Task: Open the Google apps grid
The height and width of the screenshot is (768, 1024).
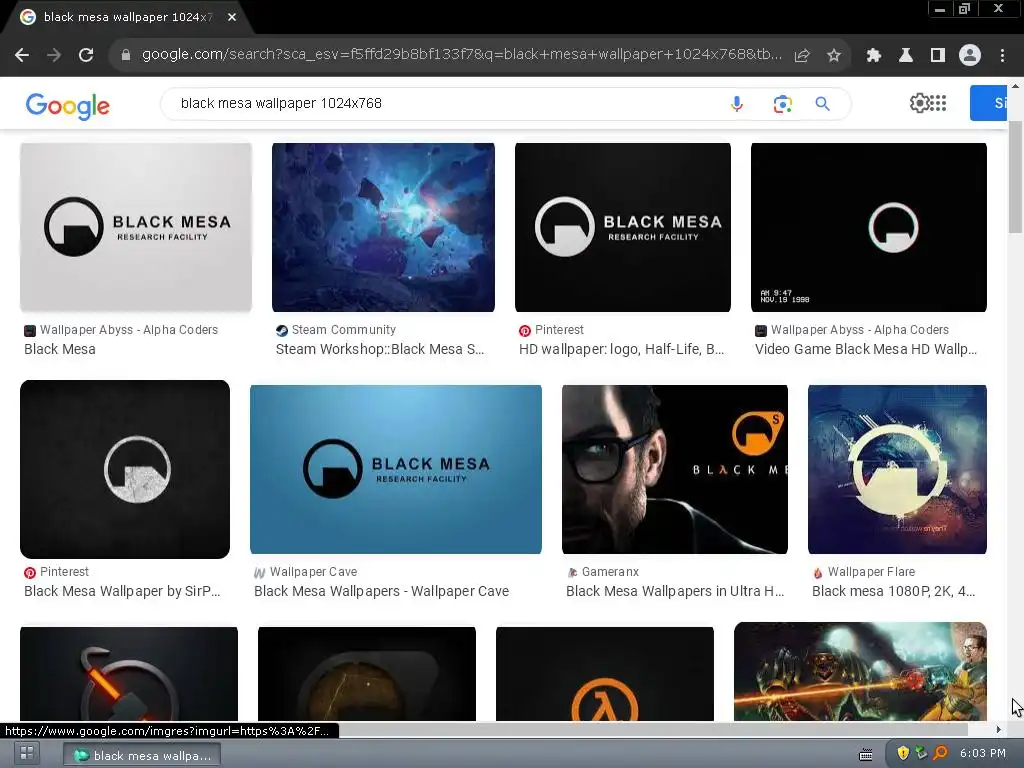Action: (938, 103)
